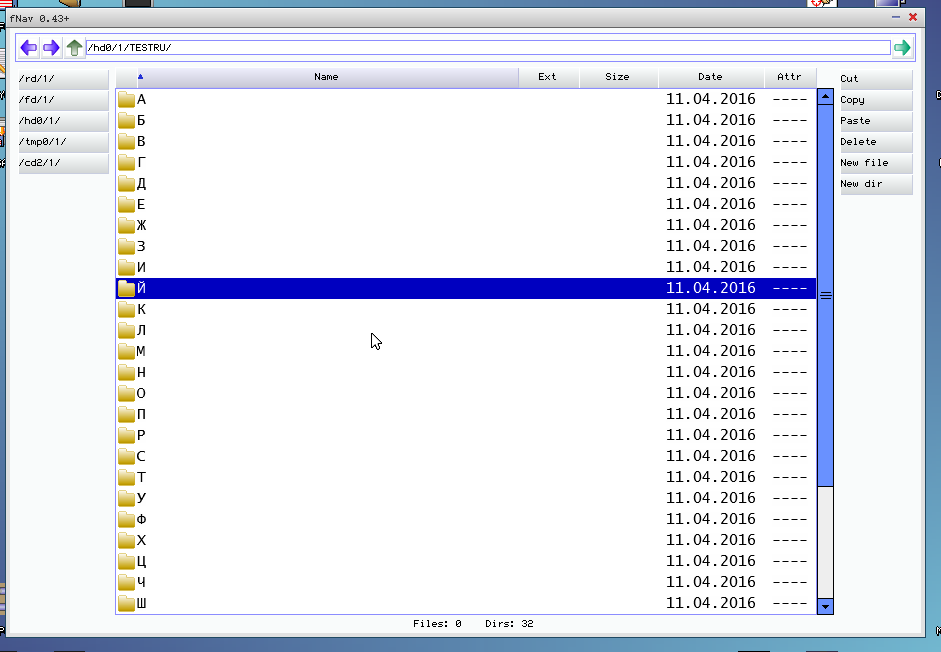The height and width of the screenshot is (652, 941).
Task: Click the scrollbar down arrow
Action: tap(825, 606)
